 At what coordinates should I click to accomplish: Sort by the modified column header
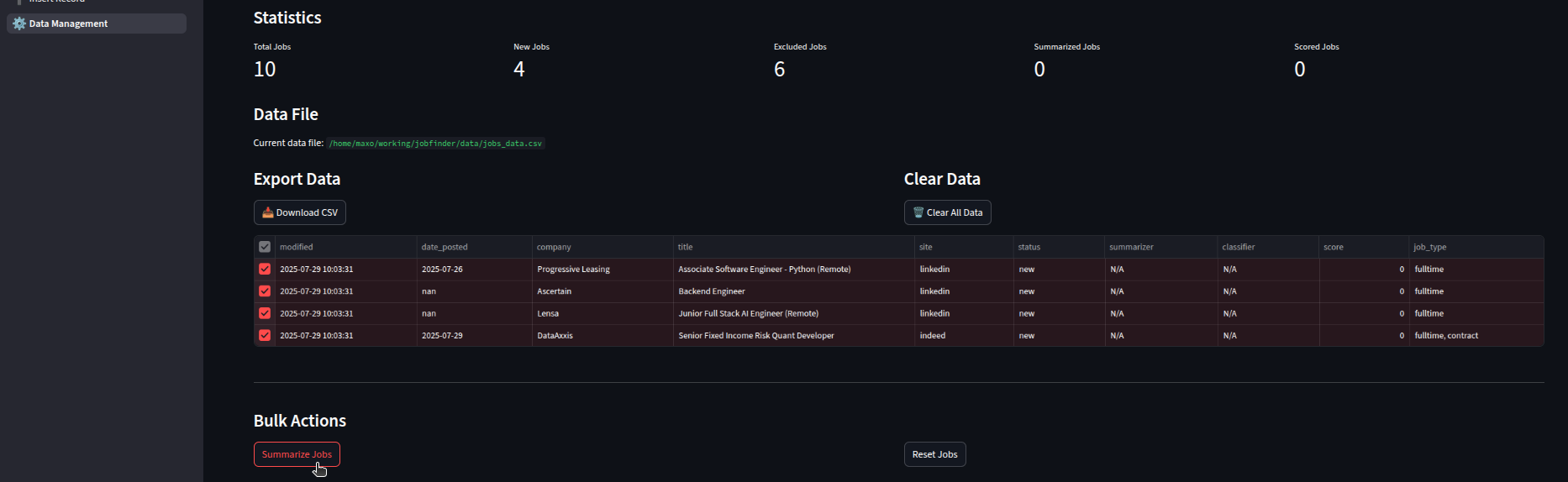(x=297, y=247)
